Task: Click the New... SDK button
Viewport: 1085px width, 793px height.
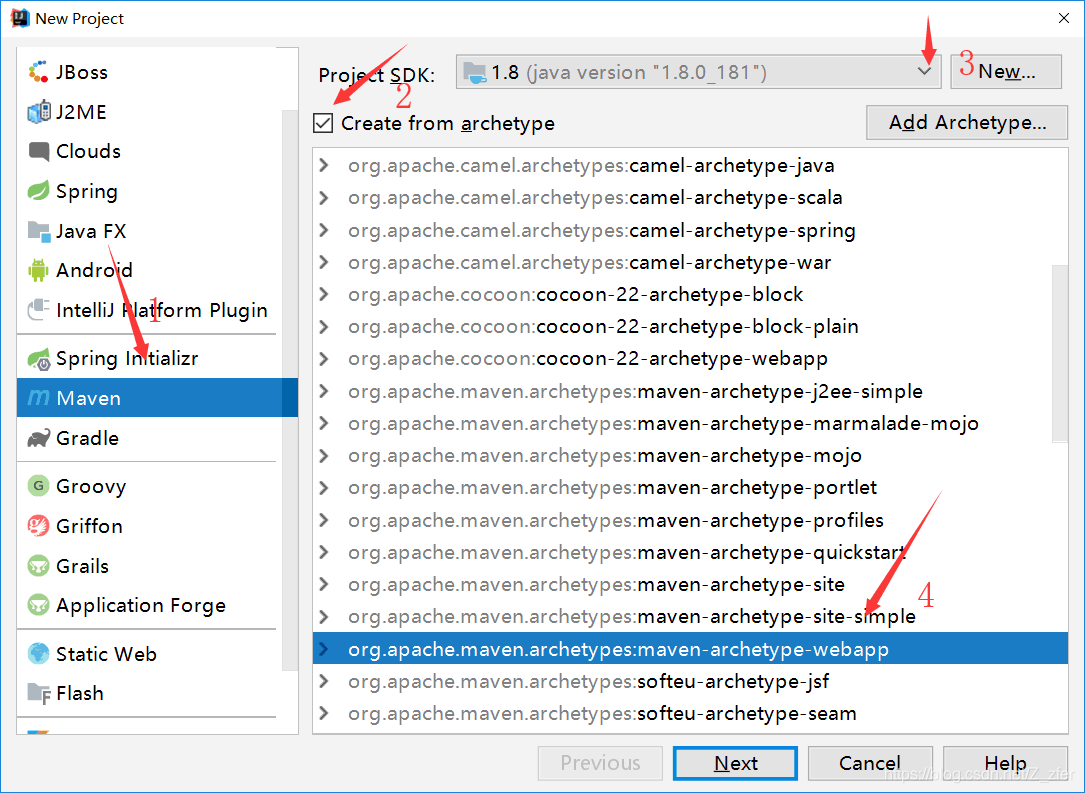Action: point(1005,72)
